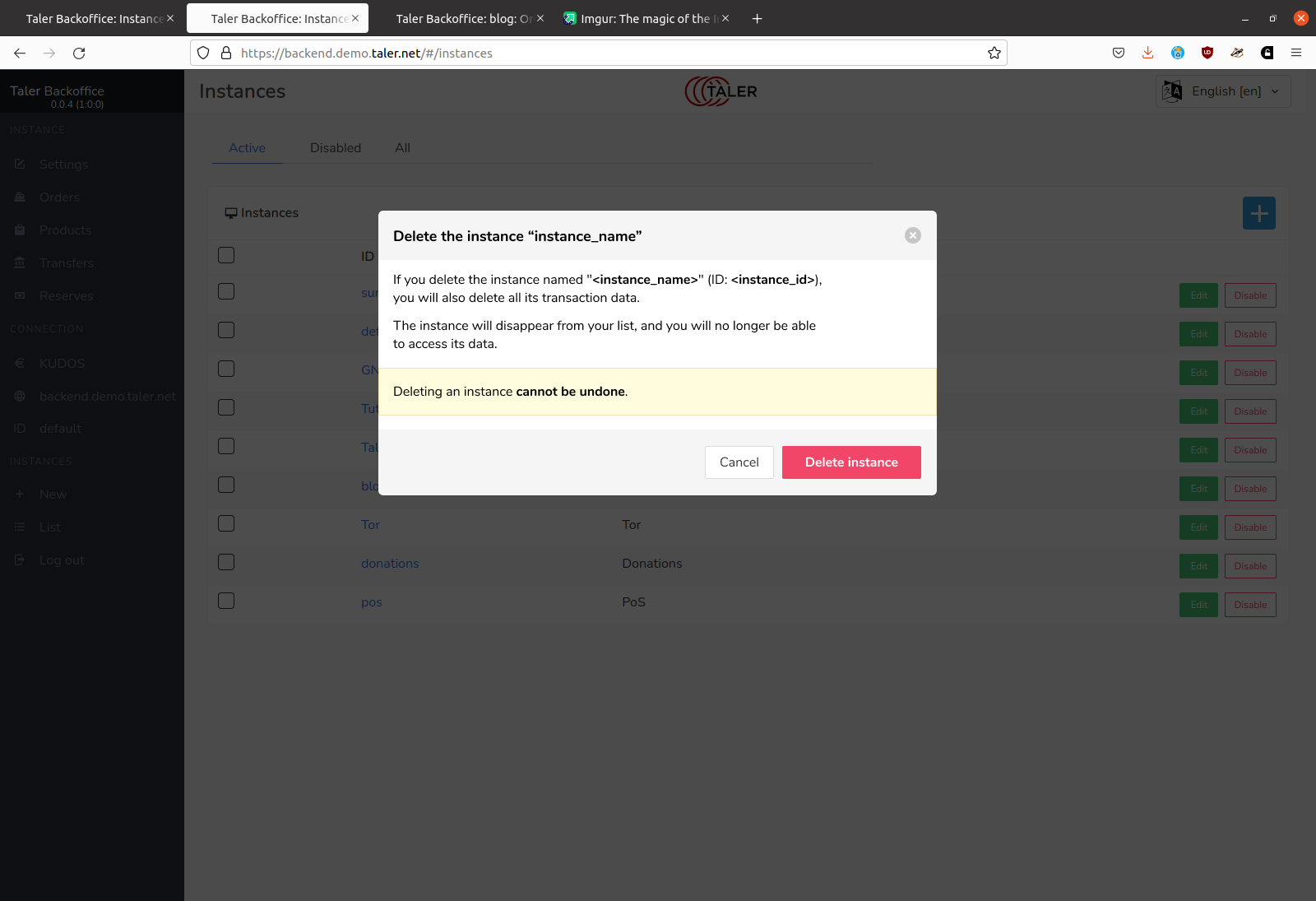Reload the page with the refresh icon
The width and height of the screenshot is (1316, 901).
(x=79, y=53)
